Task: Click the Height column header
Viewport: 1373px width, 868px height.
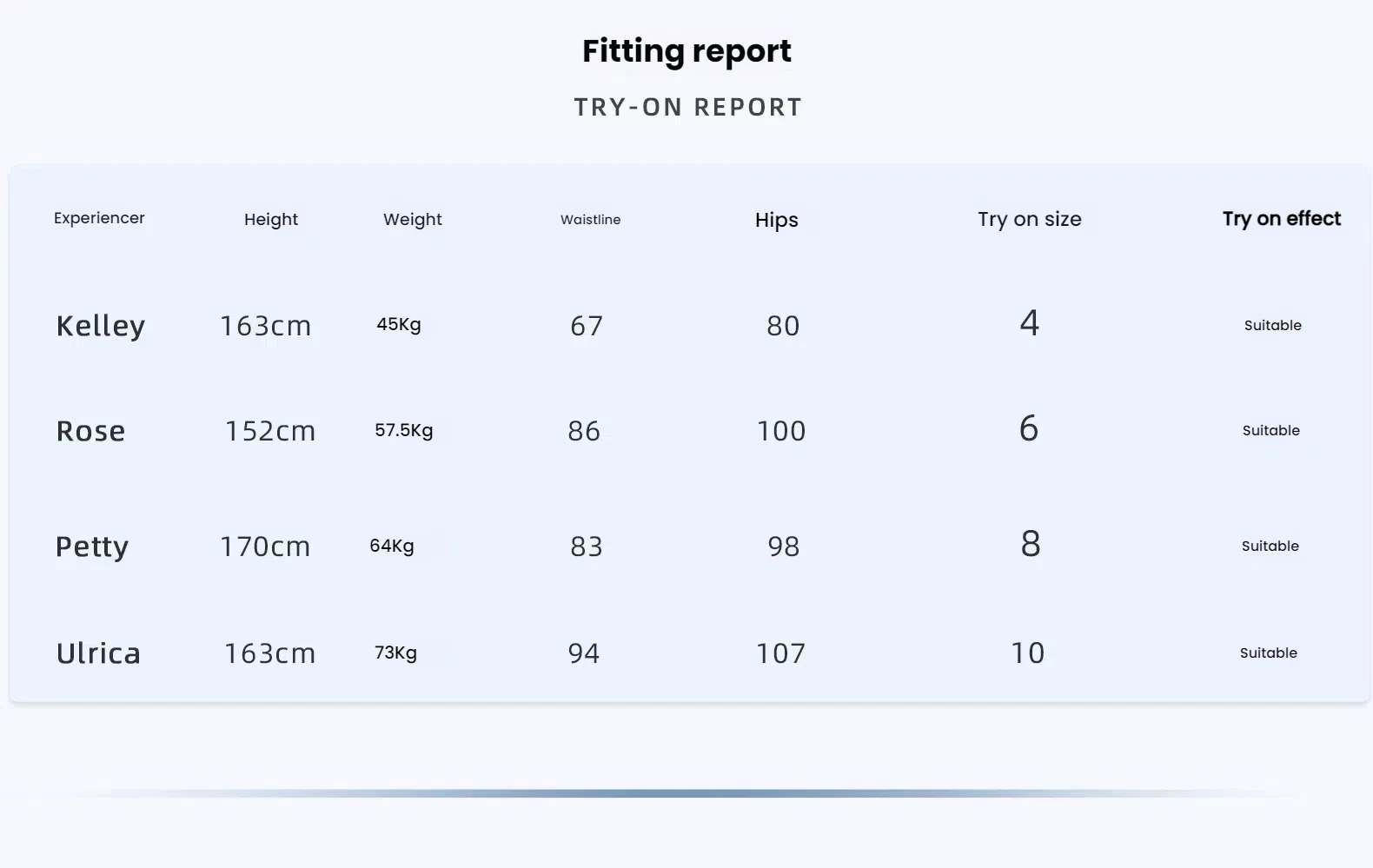Action: tap(271, 219)
